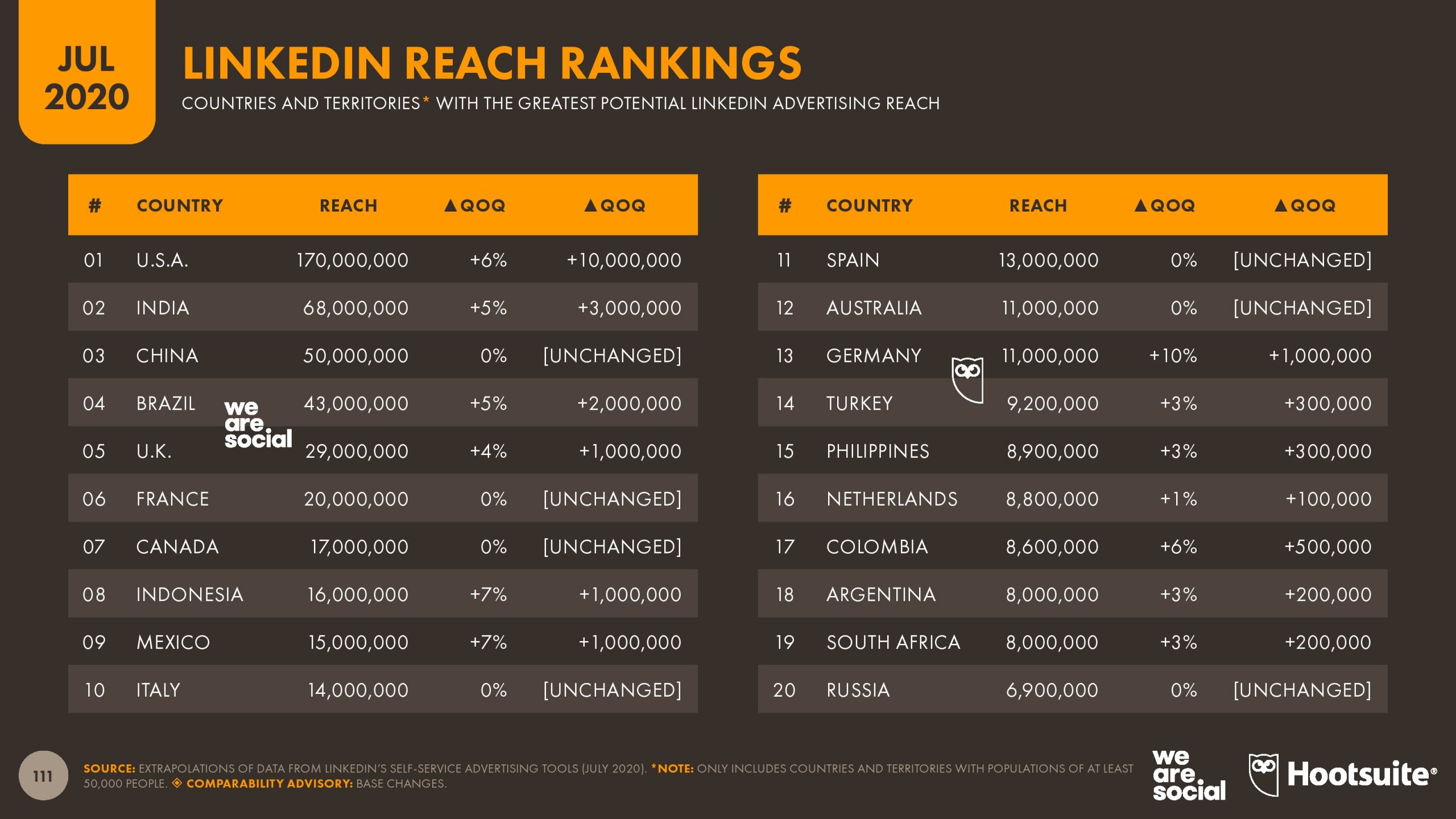The height and width of the screenshot is (819, 1456).
Task: Click the first QOQ header in left table
Action: coord(474,205)
